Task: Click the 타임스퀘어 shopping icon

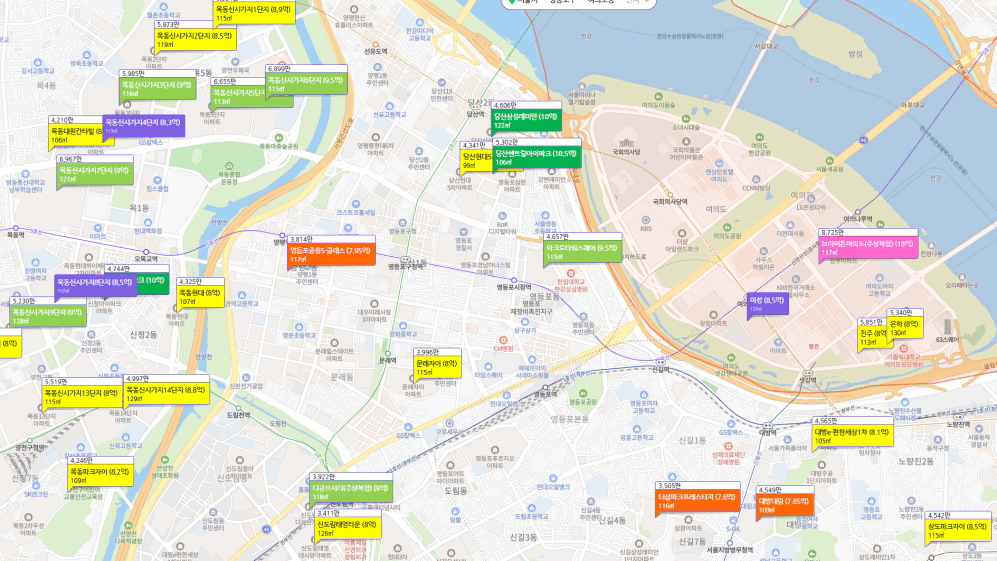Action: tap(487, 367)
